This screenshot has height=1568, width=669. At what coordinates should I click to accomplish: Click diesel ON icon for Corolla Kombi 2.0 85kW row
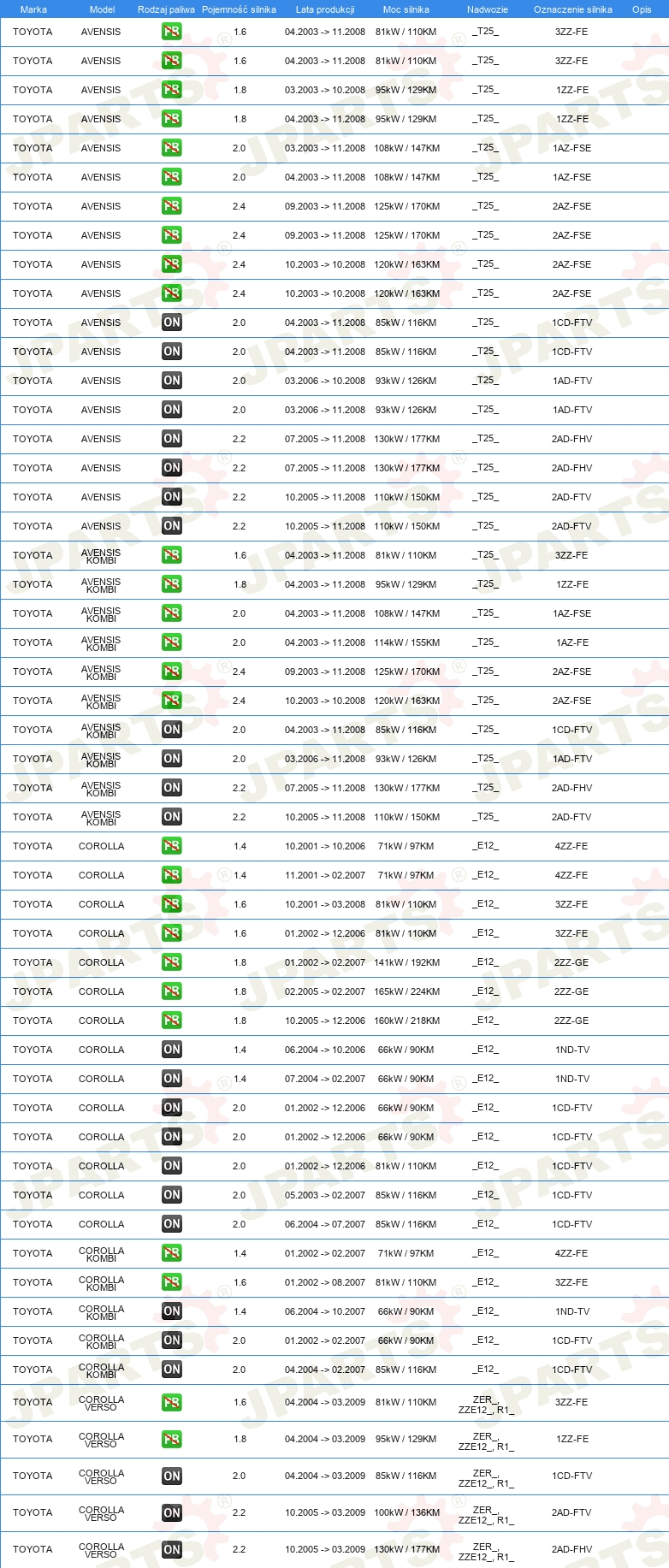coord(172,1370)
